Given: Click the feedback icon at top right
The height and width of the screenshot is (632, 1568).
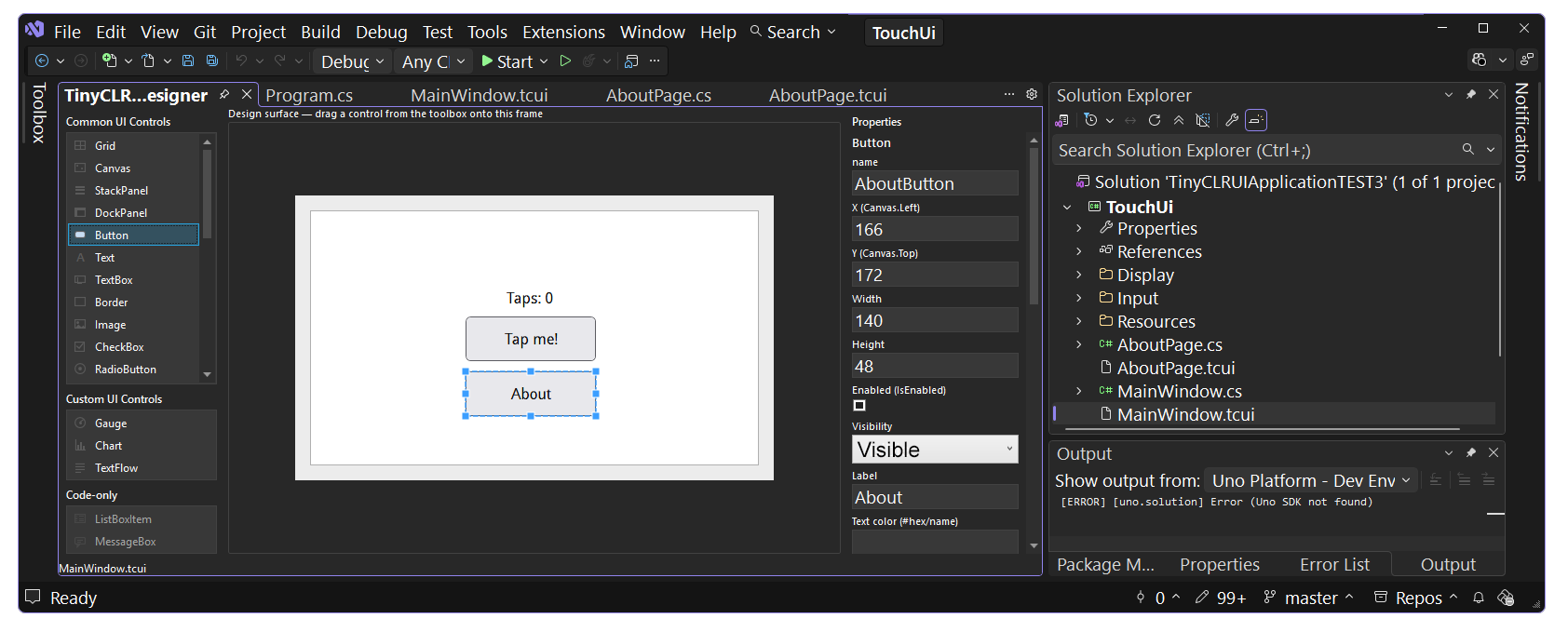Looking at the screenshot, I should (1527, 60).
